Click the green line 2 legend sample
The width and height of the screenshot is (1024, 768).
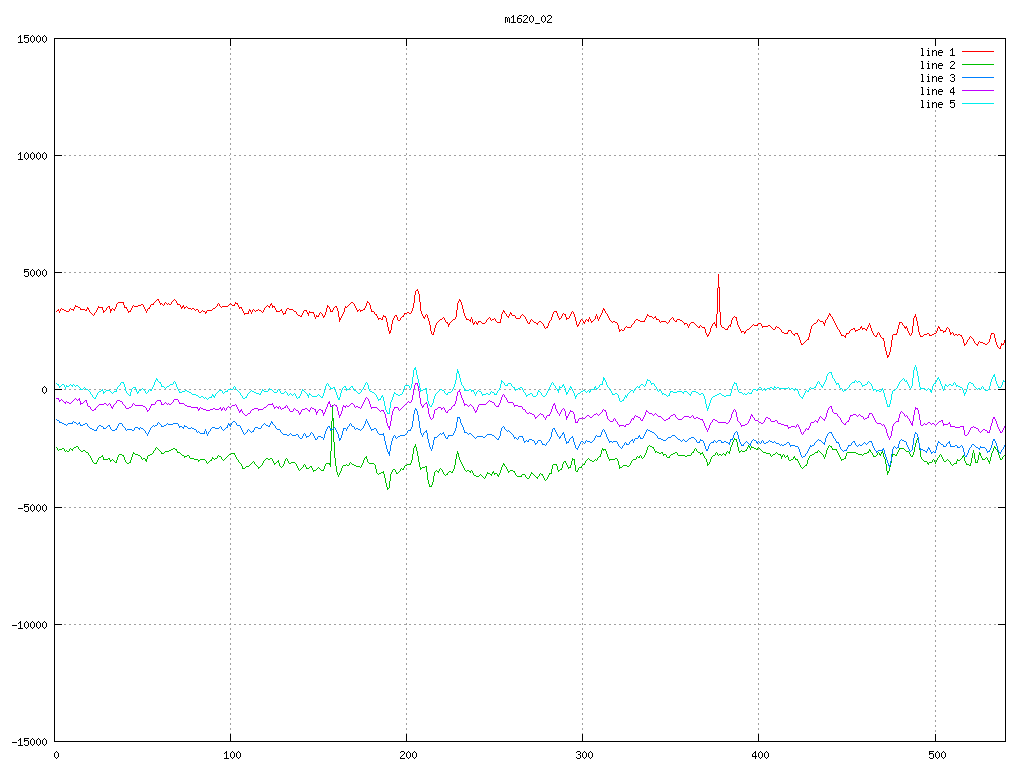(x=977, y=65)
